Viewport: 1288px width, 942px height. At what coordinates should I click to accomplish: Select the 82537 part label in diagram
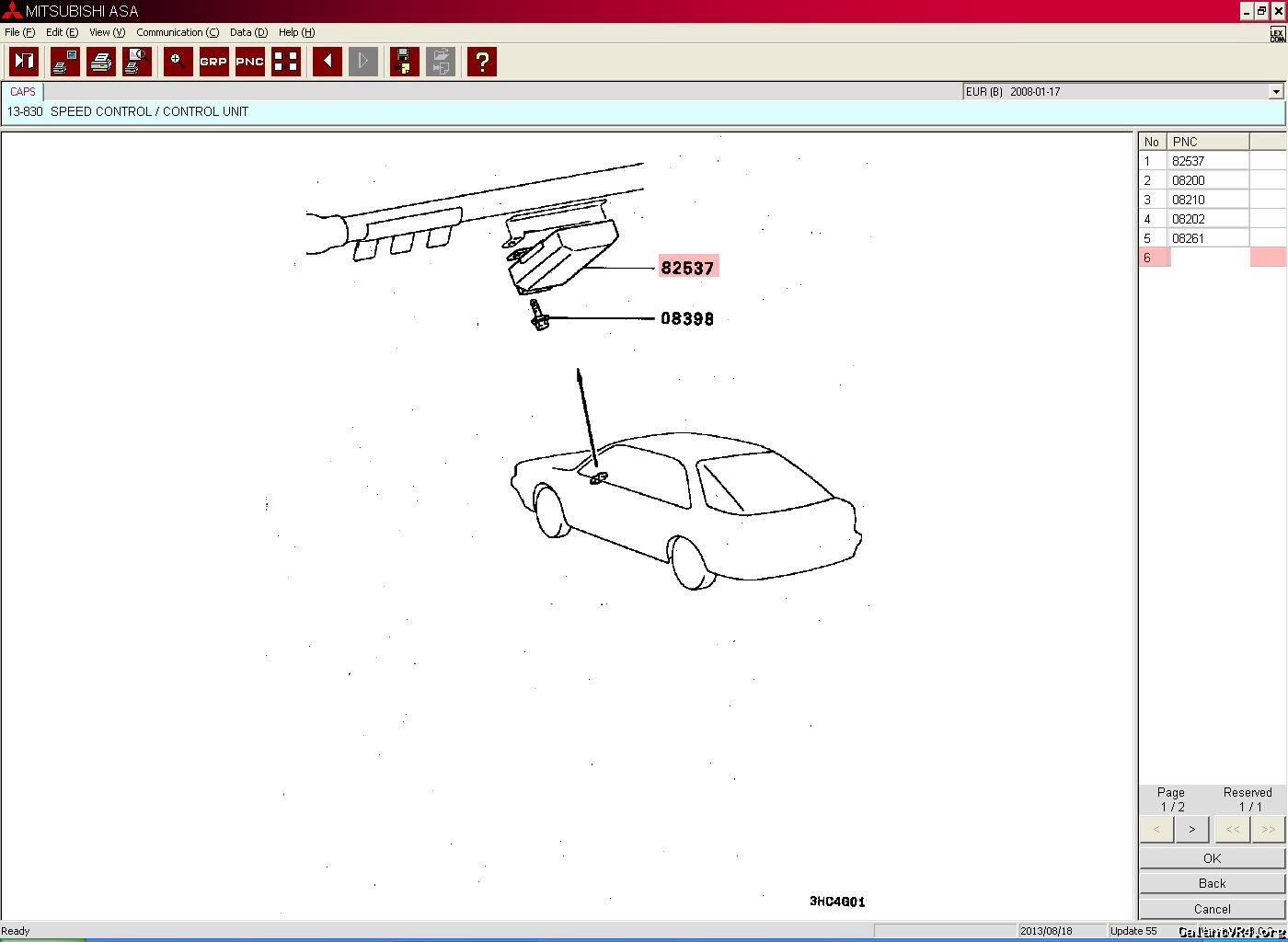pyautogui.click(x=687, y=268)
